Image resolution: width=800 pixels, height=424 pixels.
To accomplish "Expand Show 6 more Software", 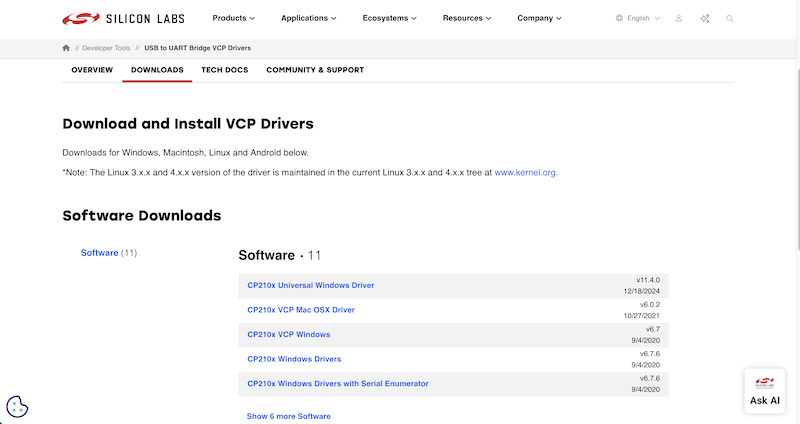I will click(289, 416).
